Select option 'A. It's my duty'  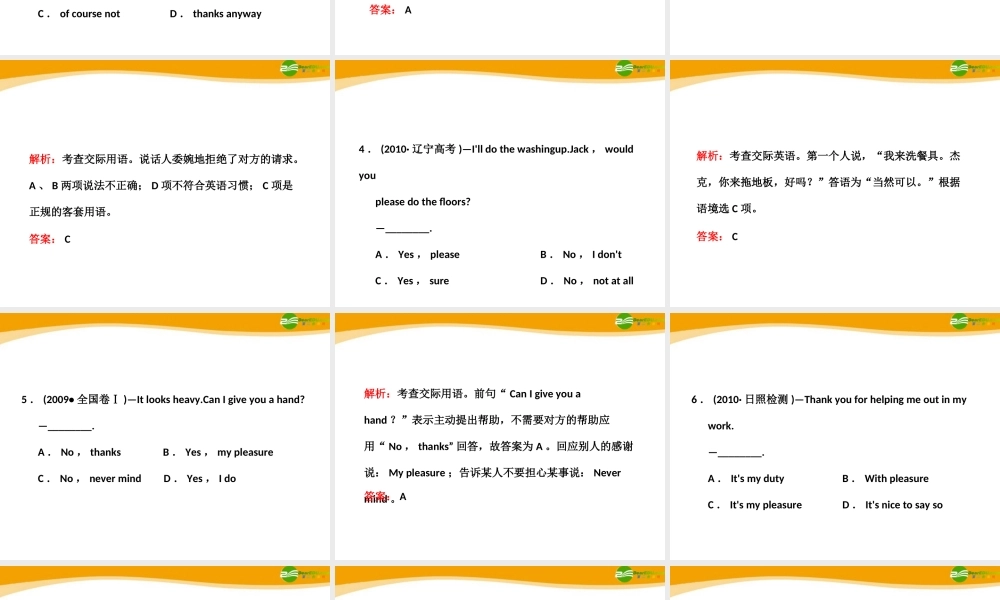point(746,478)
